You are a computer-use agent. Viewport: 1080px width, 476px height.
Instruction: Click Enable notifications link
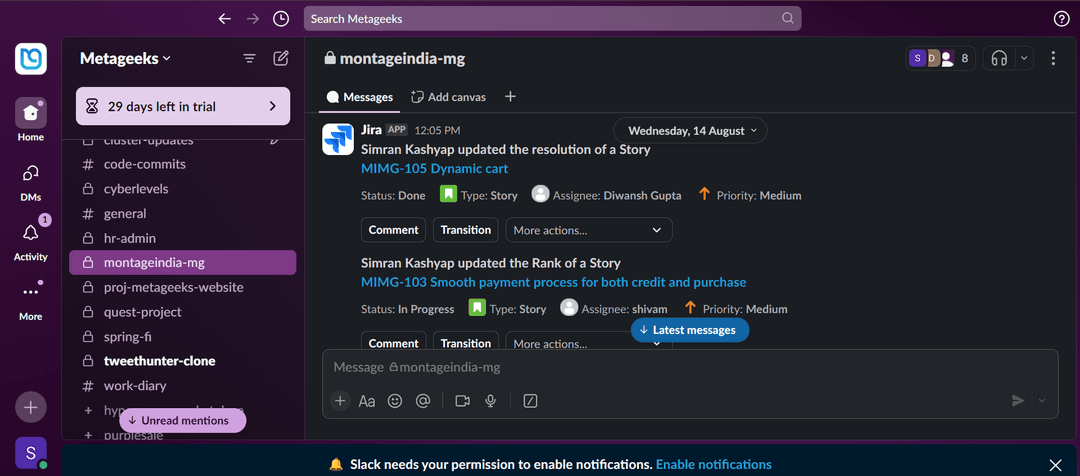click(713, 465)
